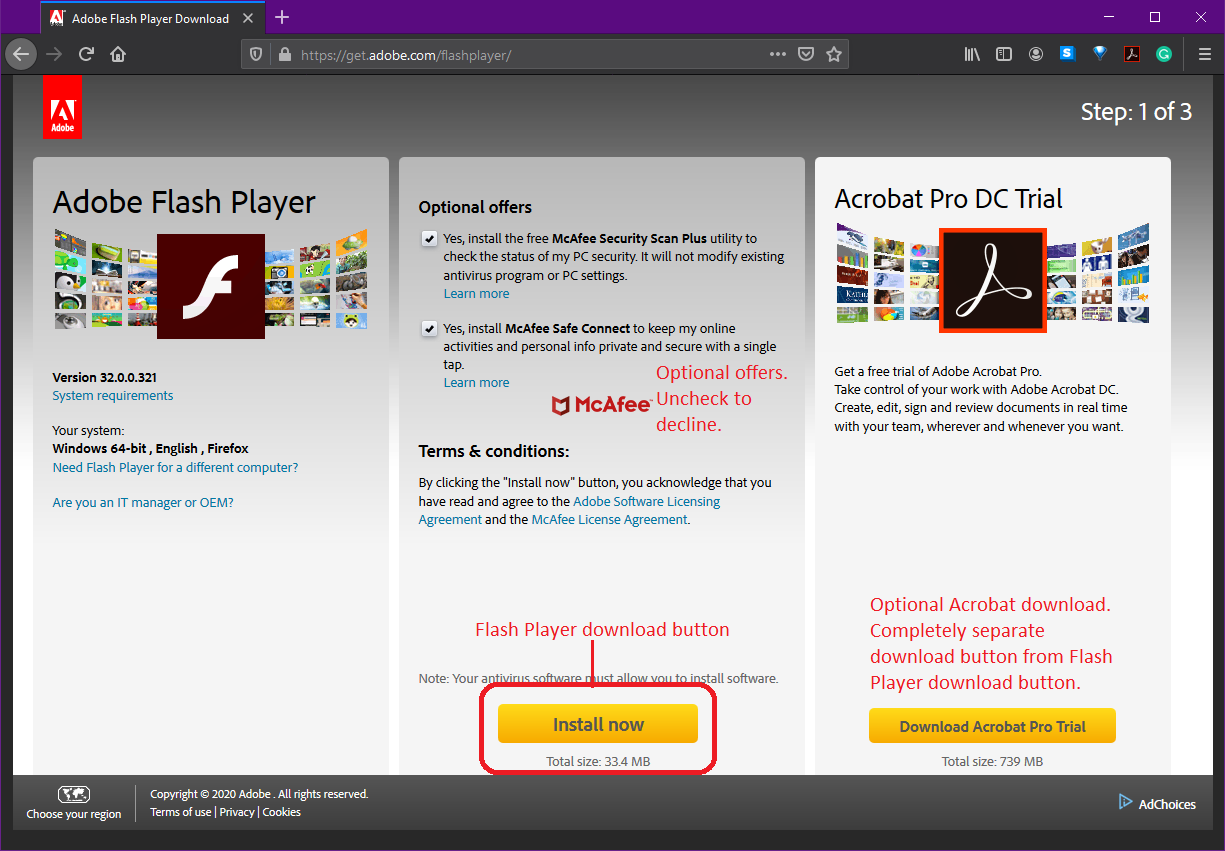Open the Firefox Library icon
This screenshot has height=851, width=1225.
click(971, 54)
